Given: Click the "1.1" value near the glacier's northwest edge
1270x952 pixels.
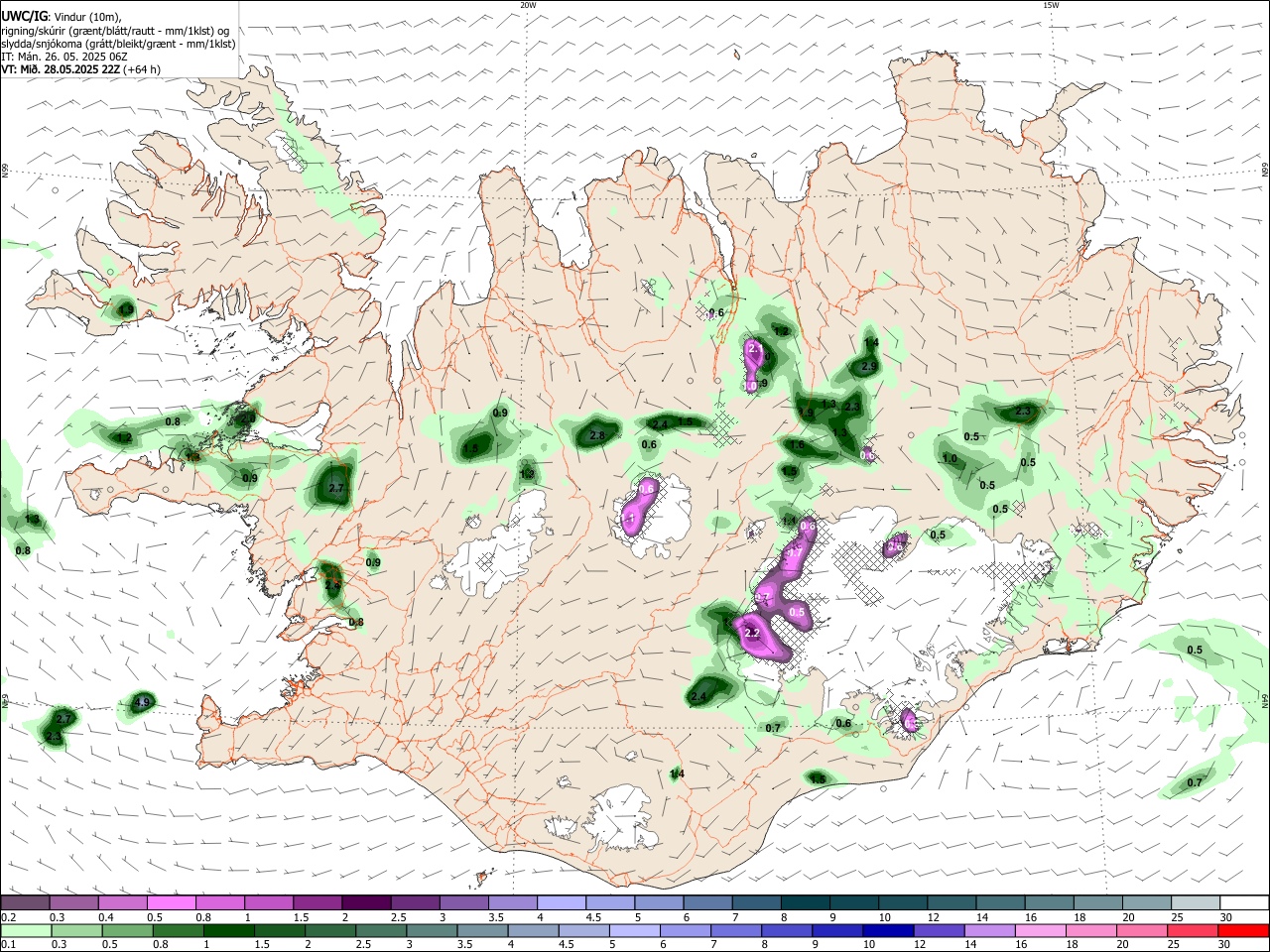Looking at the screenshot, I should point(791,521).
